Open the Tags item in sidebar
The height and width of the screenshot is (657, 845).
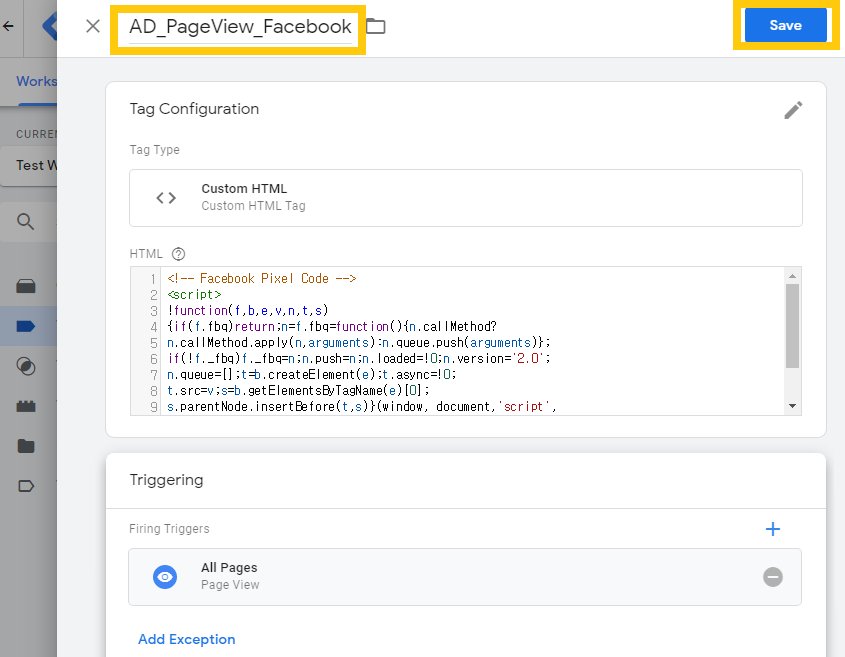[26, 326]
